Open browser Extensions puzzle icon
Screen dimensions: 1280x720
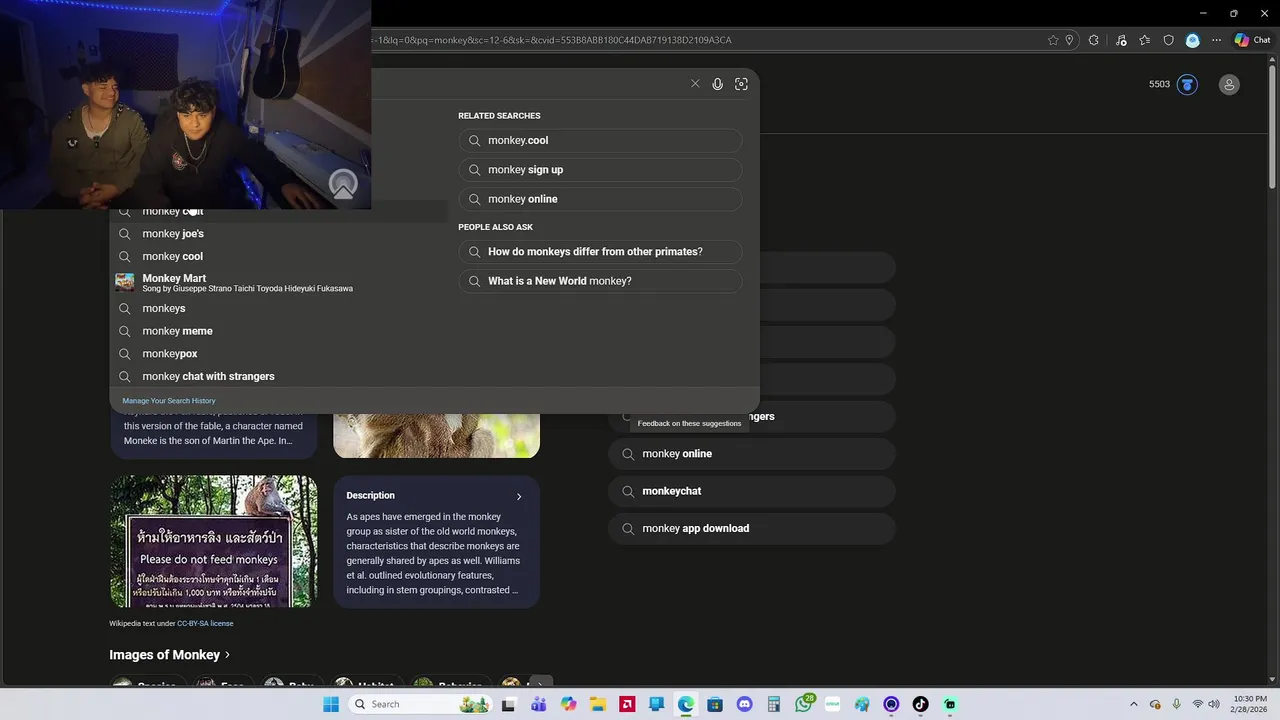tap(1093, 40)
